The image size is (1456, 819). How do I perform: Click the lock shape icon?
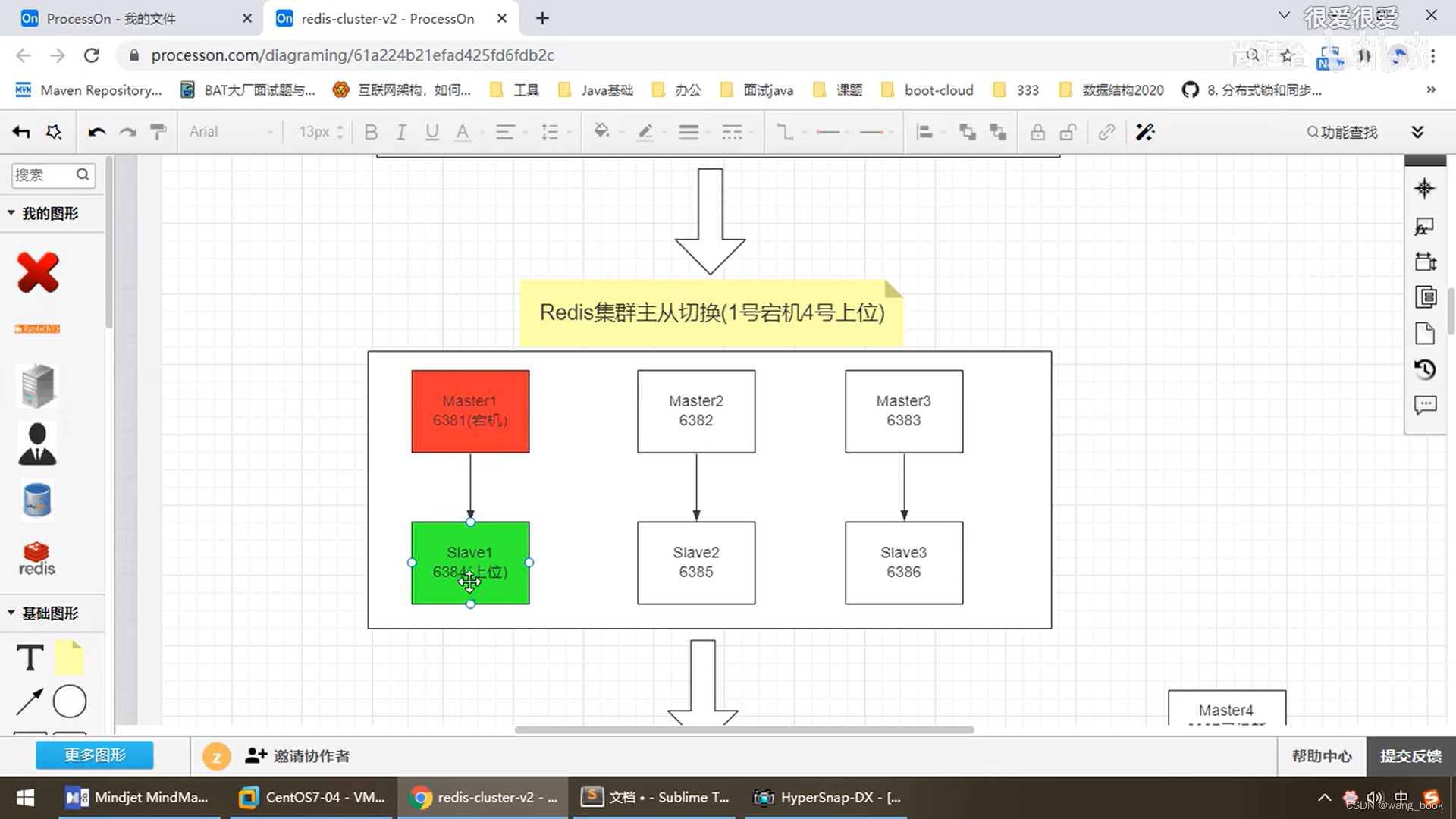pyautogui.click(x=1037, y=131)
